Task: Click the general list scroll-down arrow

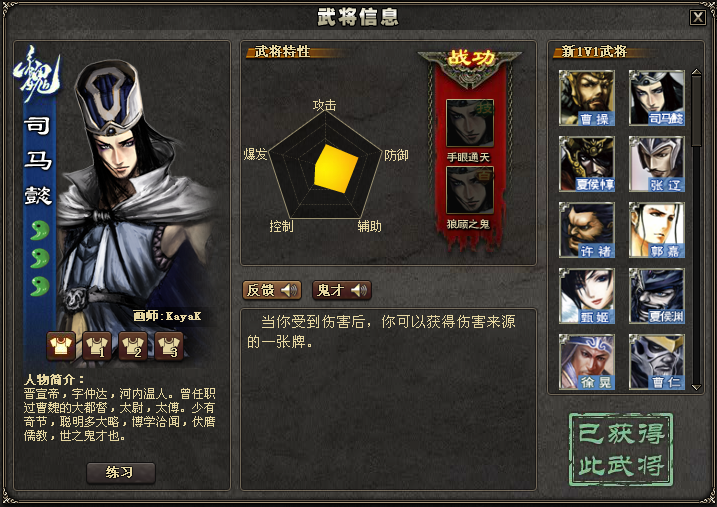Action: coord(696,387)
